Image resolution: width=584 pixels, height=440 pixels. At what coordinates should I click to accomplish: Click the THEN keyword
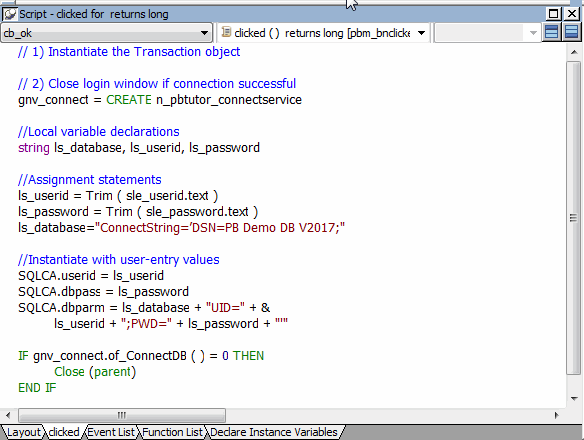tap(248, 356)
